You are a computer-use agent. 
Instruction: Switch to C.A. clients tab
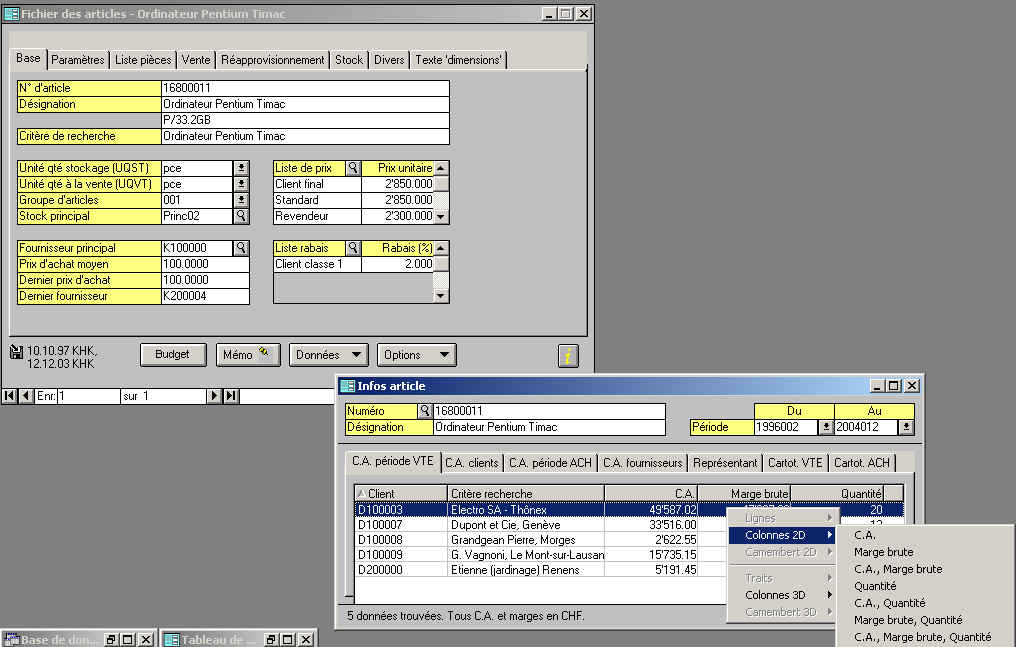click(472, 463)
